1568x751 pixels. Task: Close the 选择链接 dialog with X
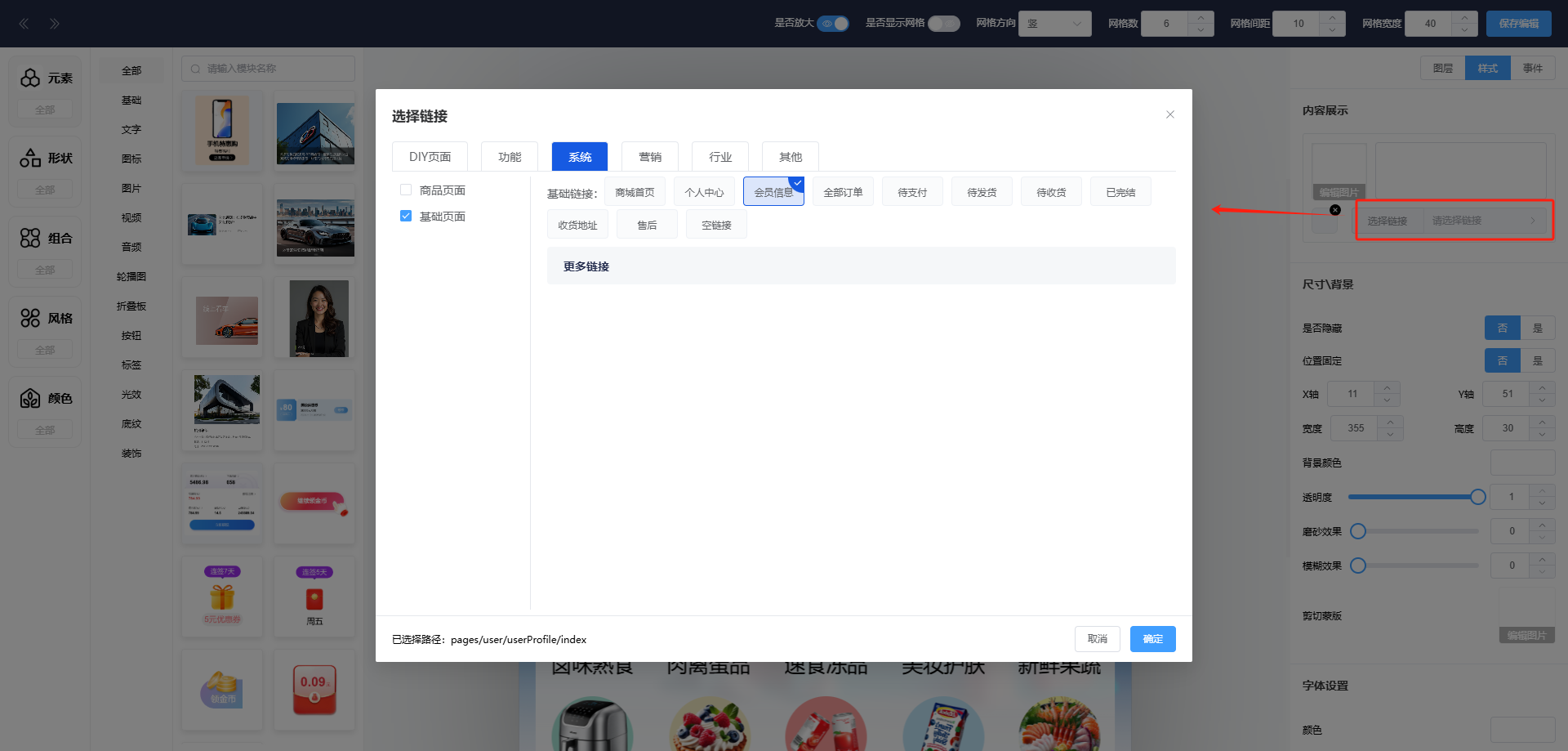tap(1169, 114)
